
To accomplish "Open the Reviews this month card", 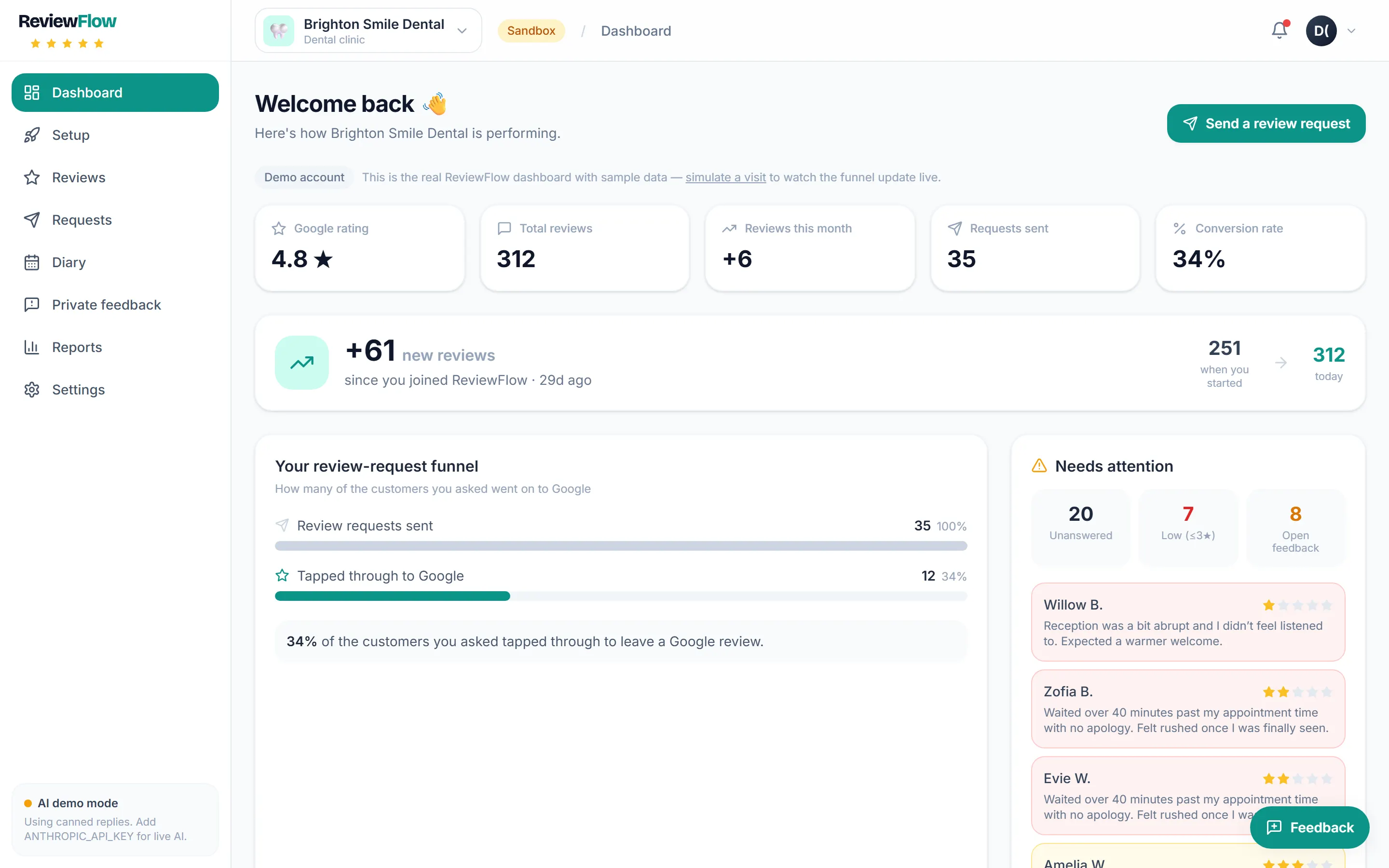I will coord(810,248).
